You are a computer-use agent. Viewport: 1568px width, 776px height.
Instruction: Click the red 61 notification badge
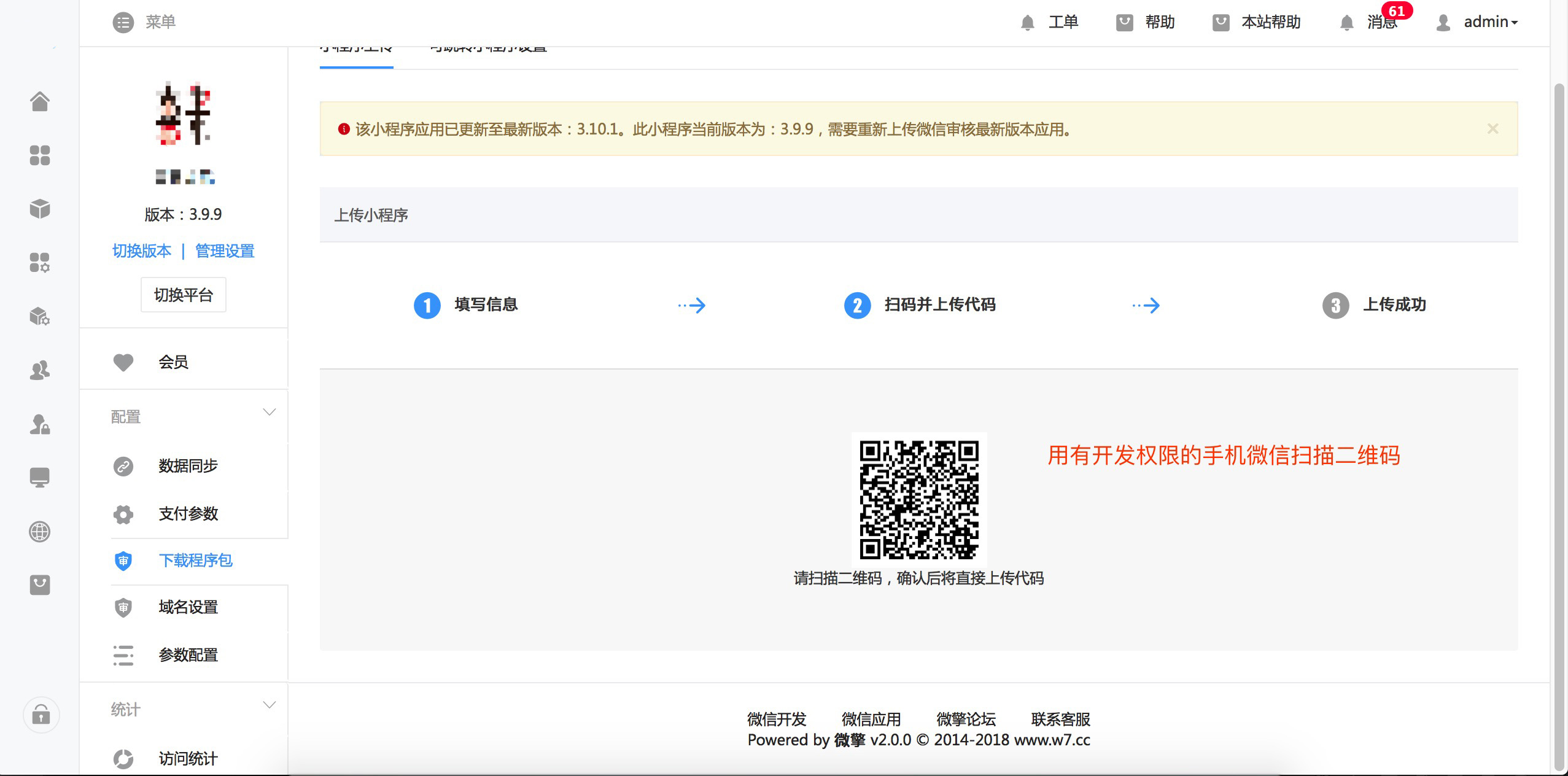click(x=1397, y=11)
